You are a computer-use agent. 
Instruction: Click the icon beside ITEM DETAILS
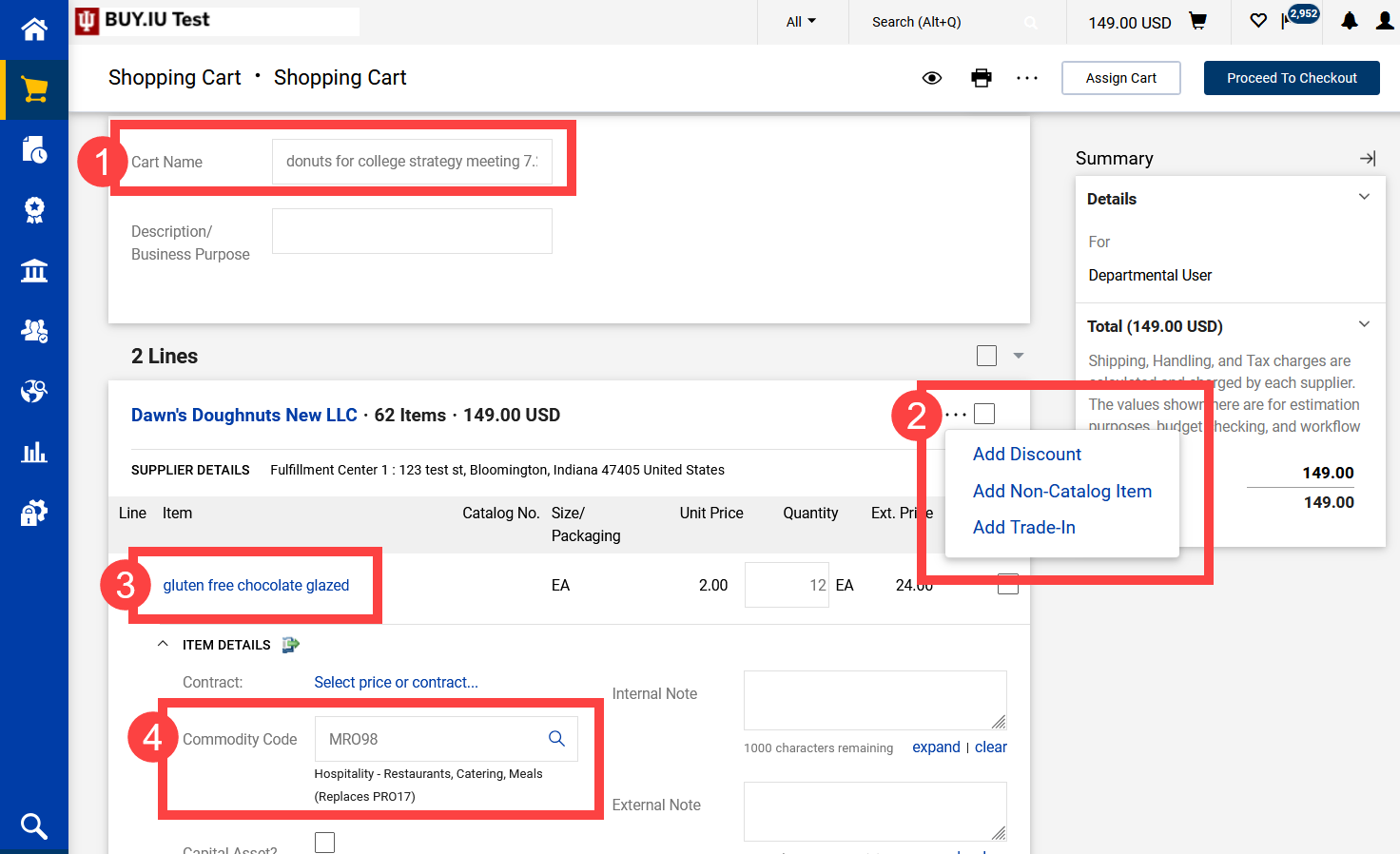click(291, 645)
